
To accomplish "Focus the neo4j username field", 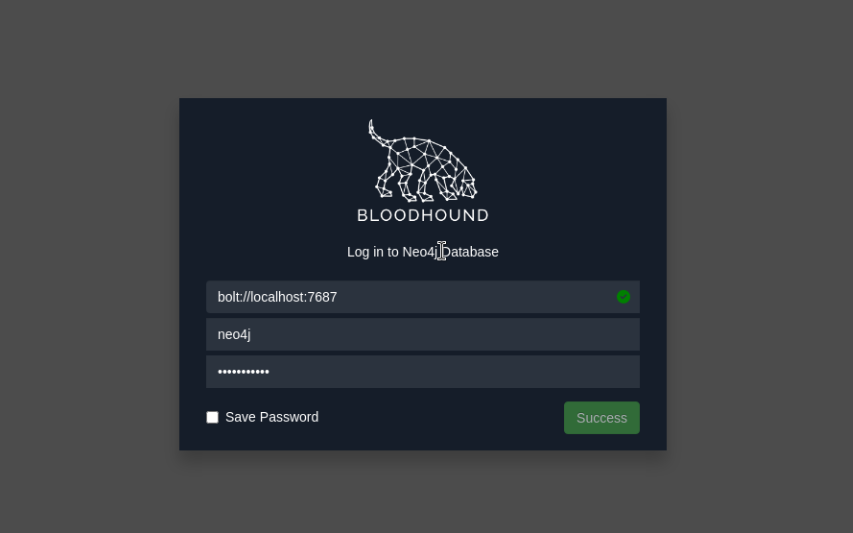I will click(x=423, y=334).
